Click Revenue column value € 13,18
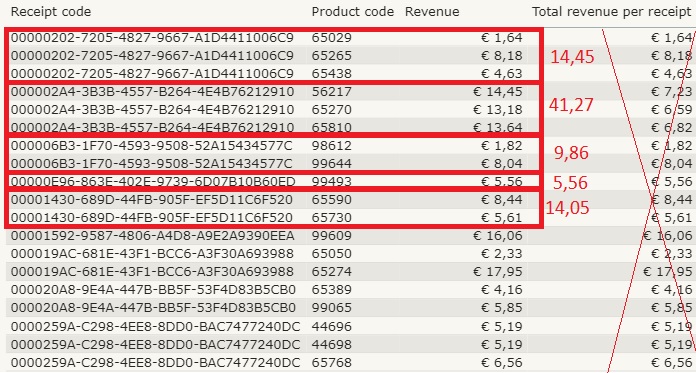 [498, 109]
